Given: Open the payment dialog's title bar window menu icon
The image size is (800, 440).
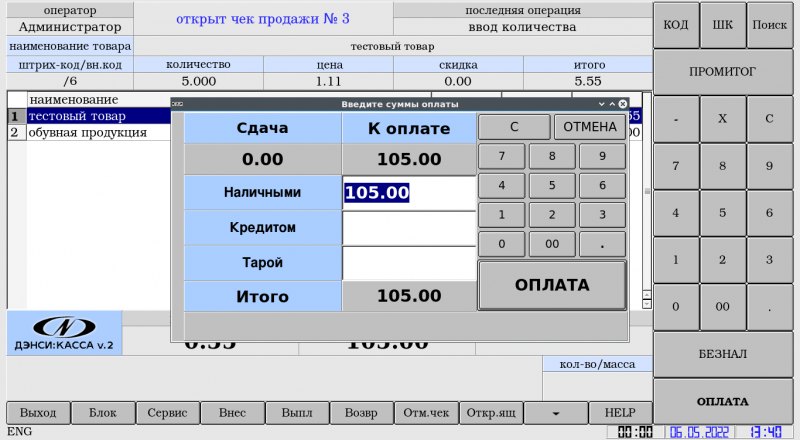Looking at the screenshot, I should (x=178, y=104).
